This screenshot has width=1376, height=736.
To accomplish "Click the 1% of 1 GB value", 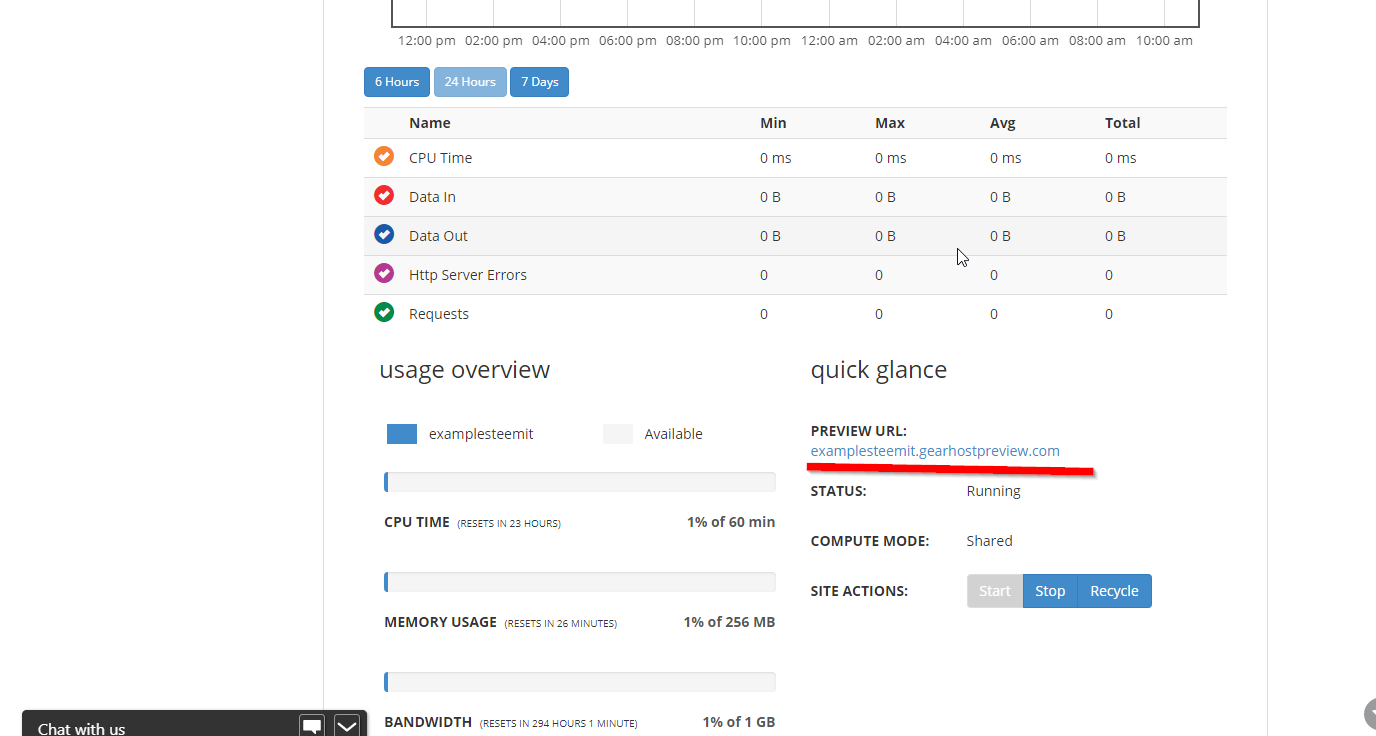I will [738, 722].
